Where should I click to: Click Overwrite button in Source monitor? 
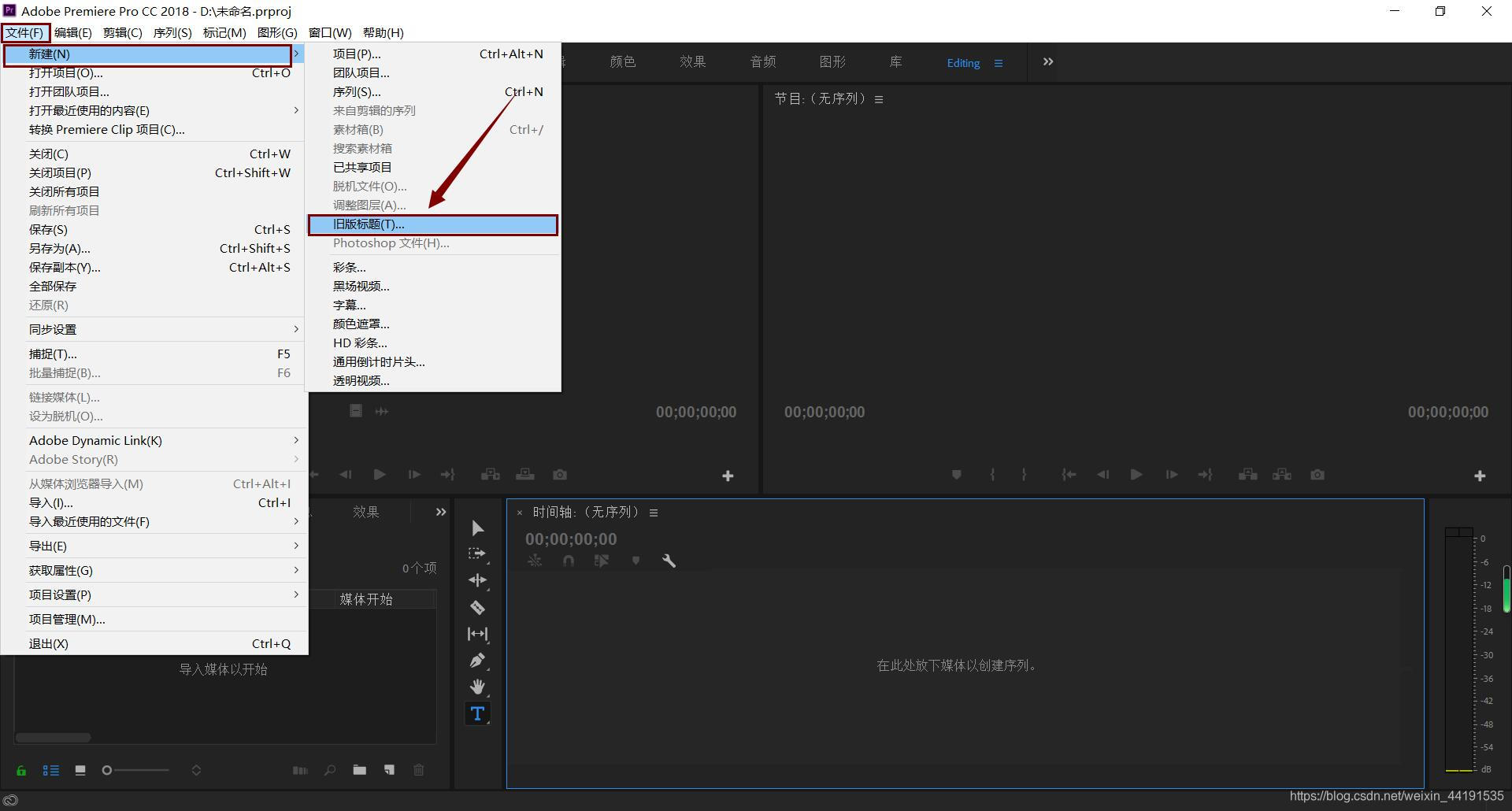[525, 475]
